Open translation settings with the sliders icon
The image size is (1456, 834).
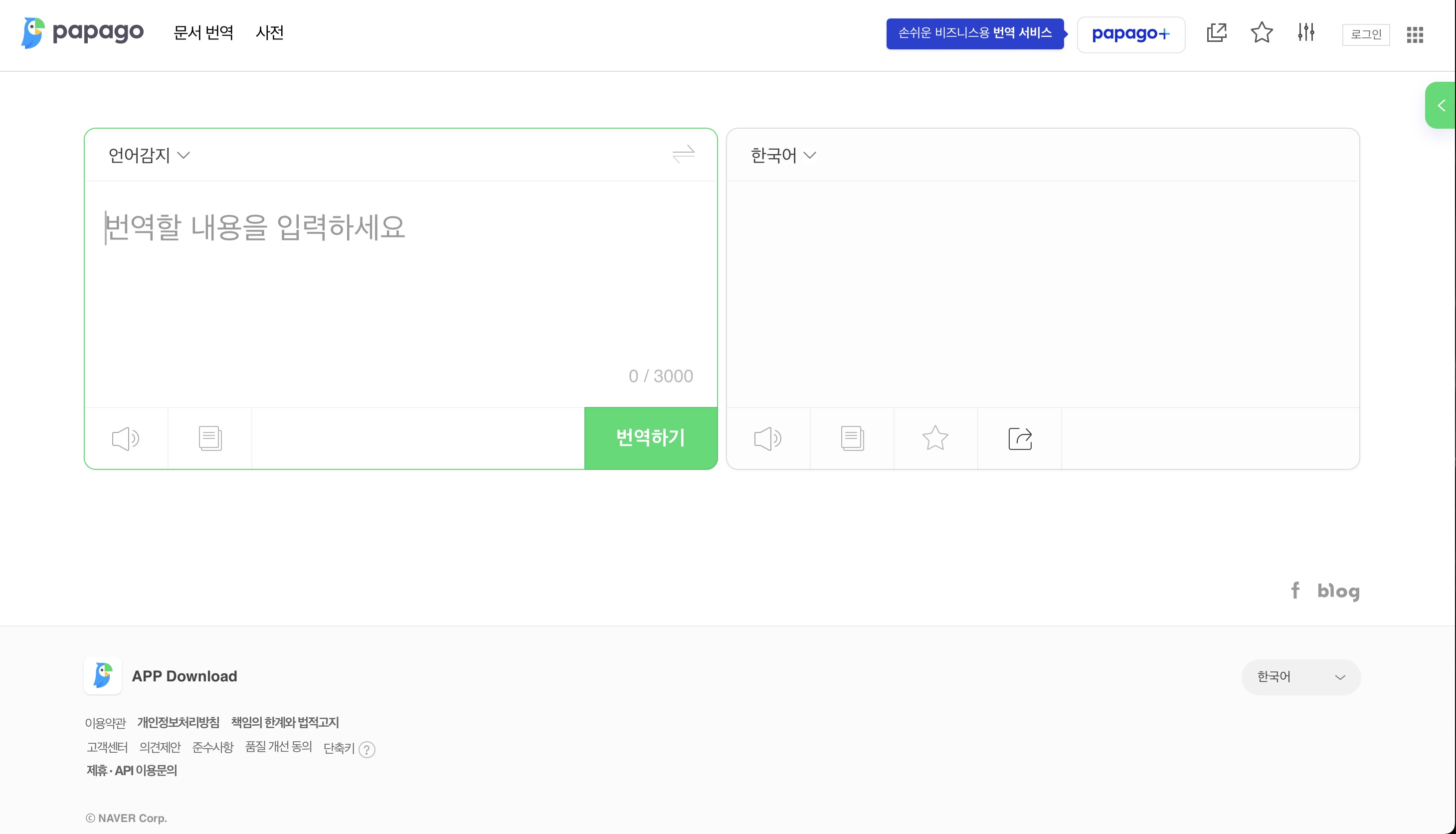click(1306, 33)
